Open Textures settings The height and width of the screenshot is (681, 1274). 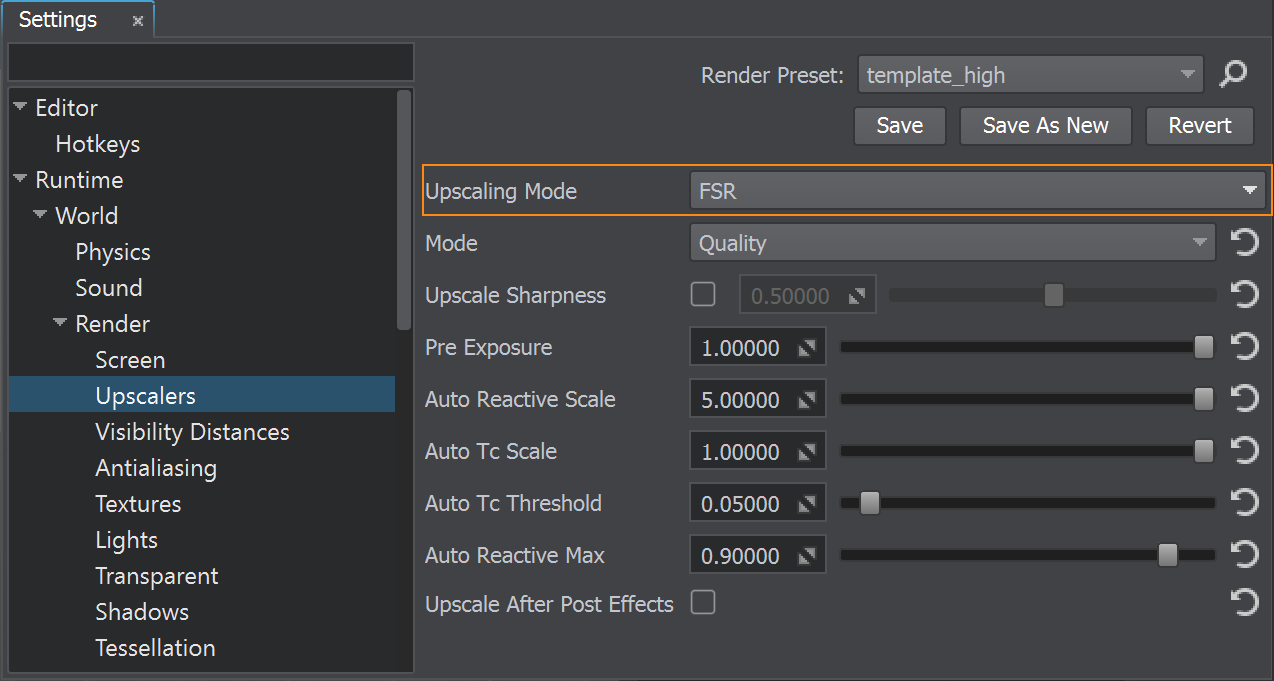click(x=138, y=504)
